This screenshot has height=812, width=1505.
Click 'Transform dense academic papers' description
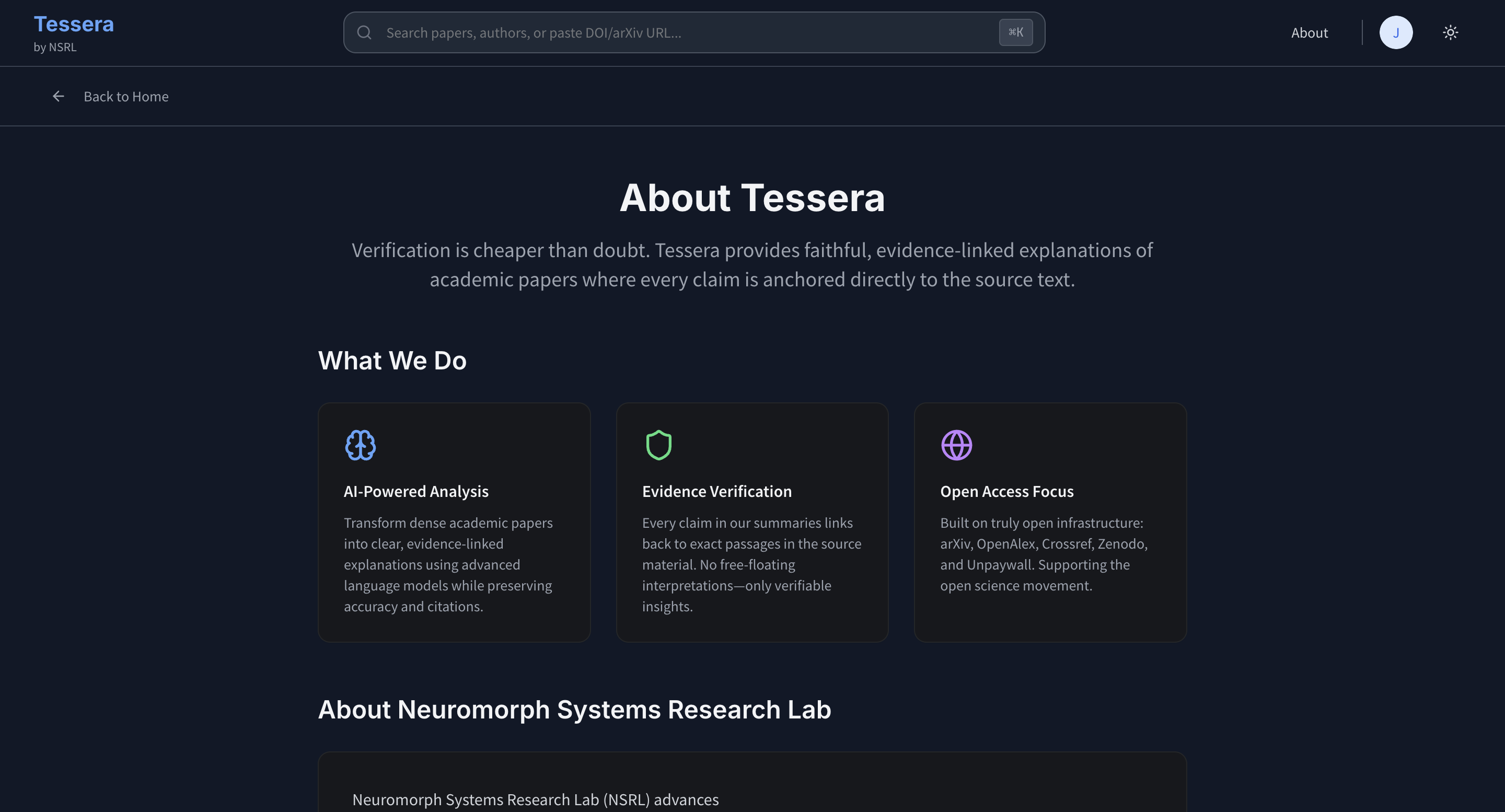point(448,564)
